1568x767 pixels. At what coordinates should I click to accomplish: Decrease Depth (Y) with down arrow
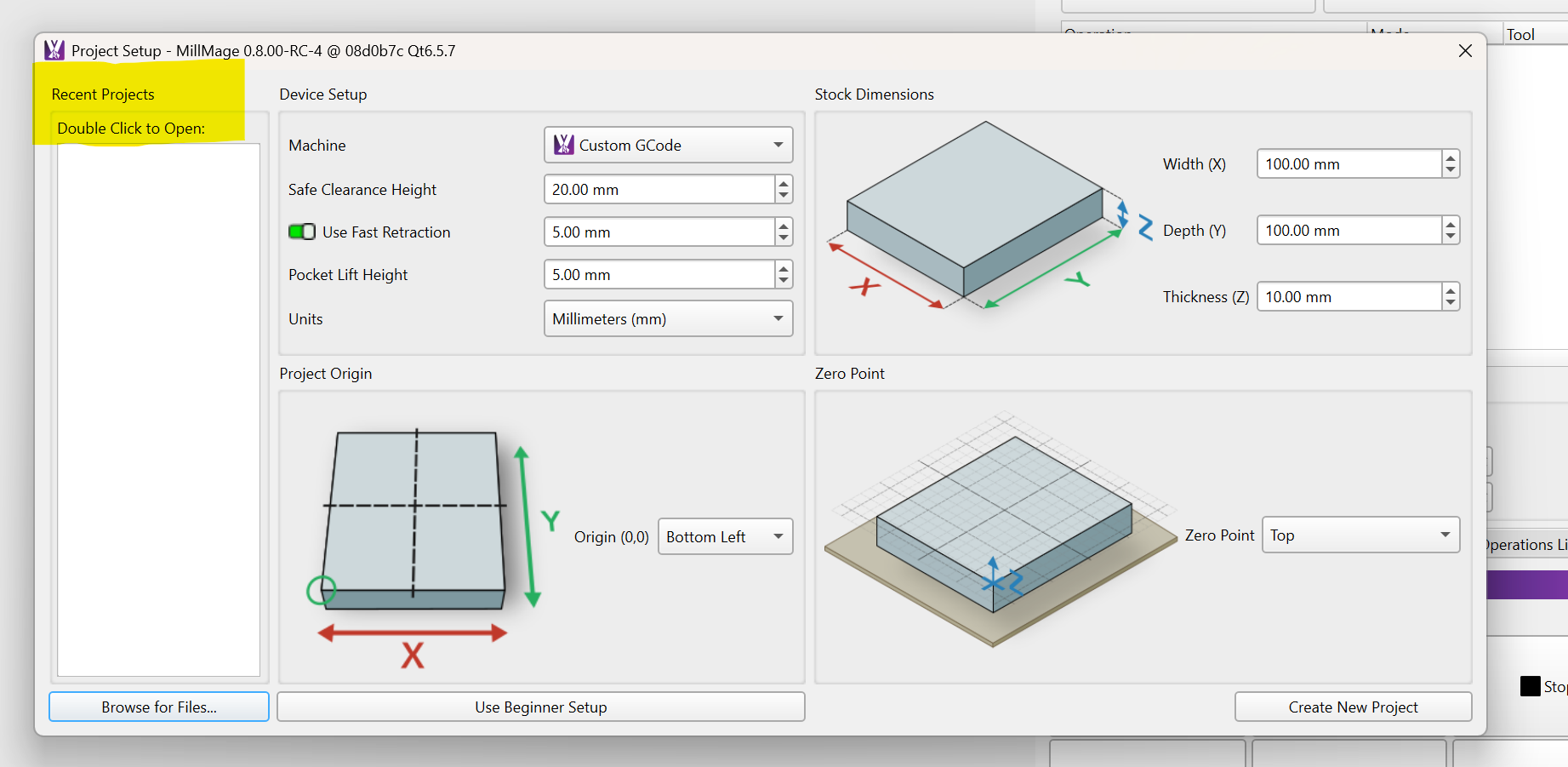(1451, 238)
